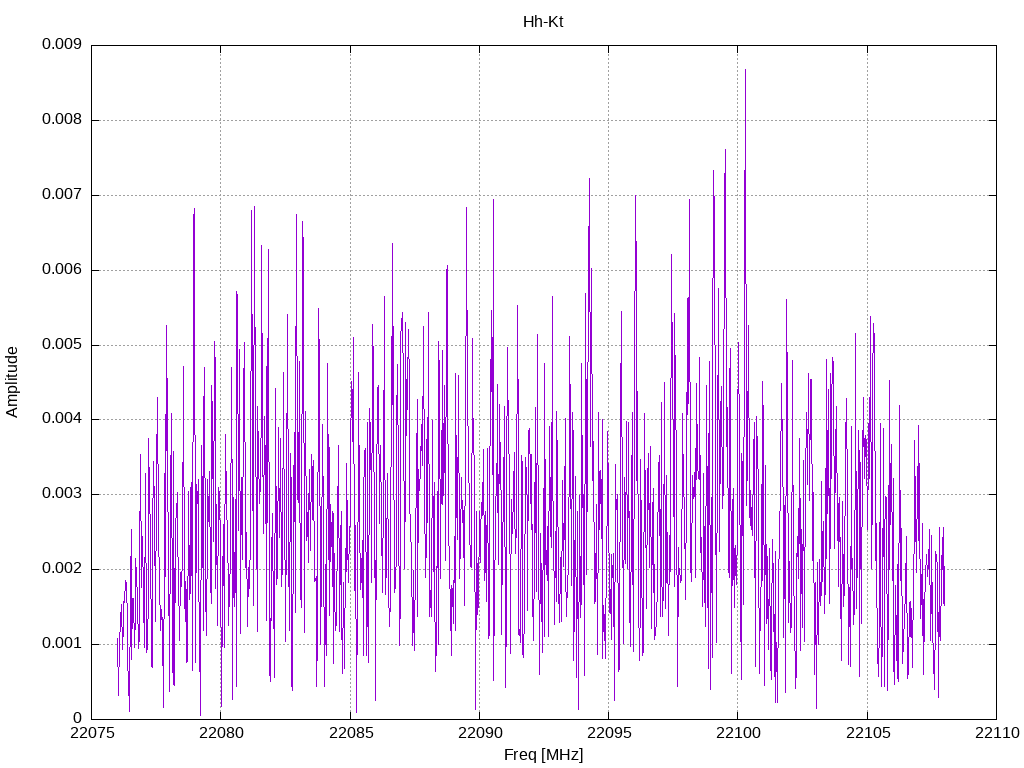The height and width of the screenshot is (768, 1024).
Task: Click x-axis tick label 22095
Action: 609,733
